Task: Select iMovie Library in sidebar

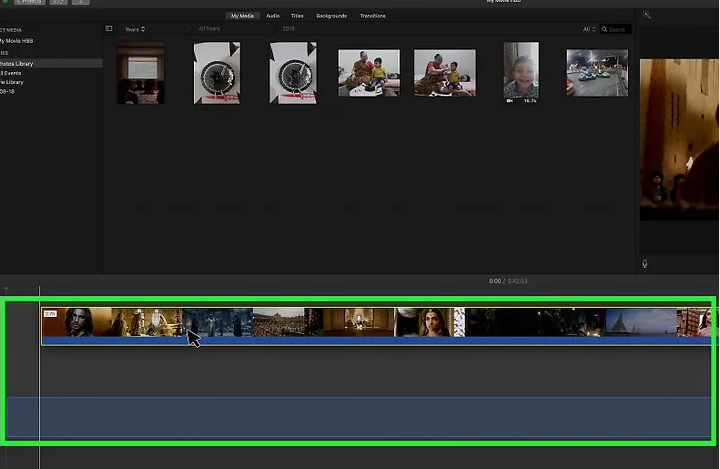Action: [12, 82]
